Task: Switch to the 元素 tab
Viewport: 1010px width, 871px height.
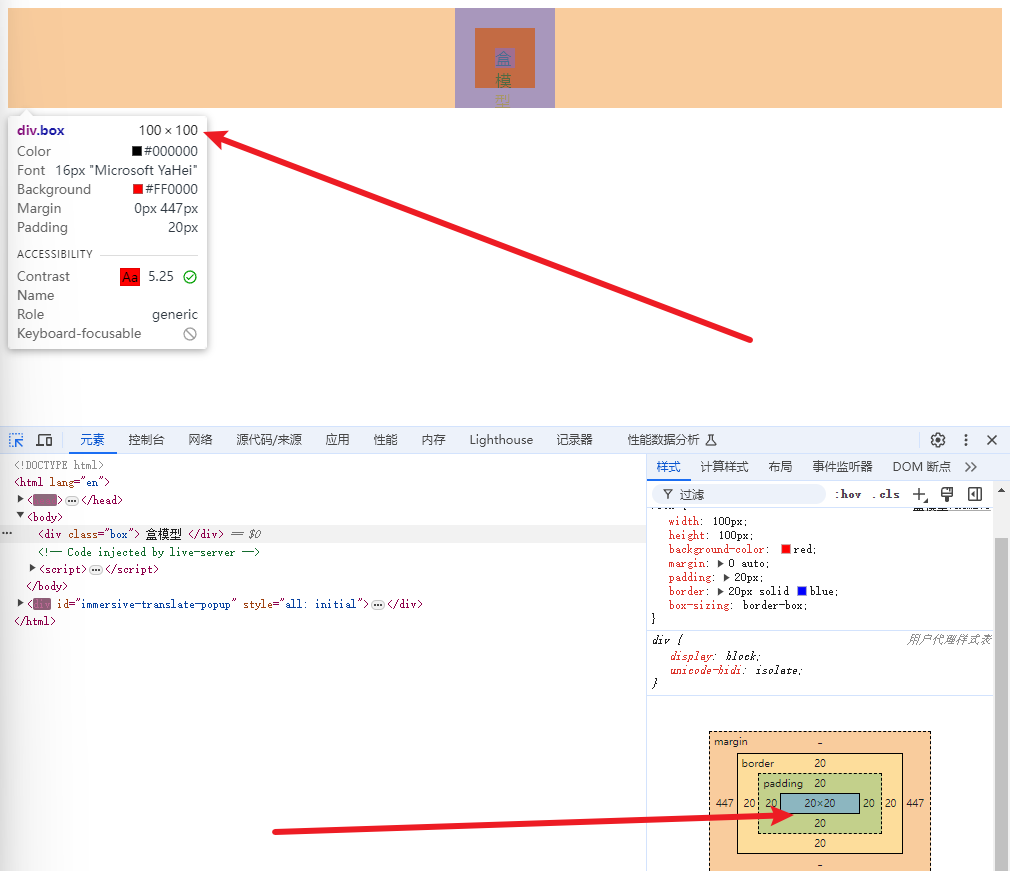Action: pyautogui.click(x=92, y=440)
